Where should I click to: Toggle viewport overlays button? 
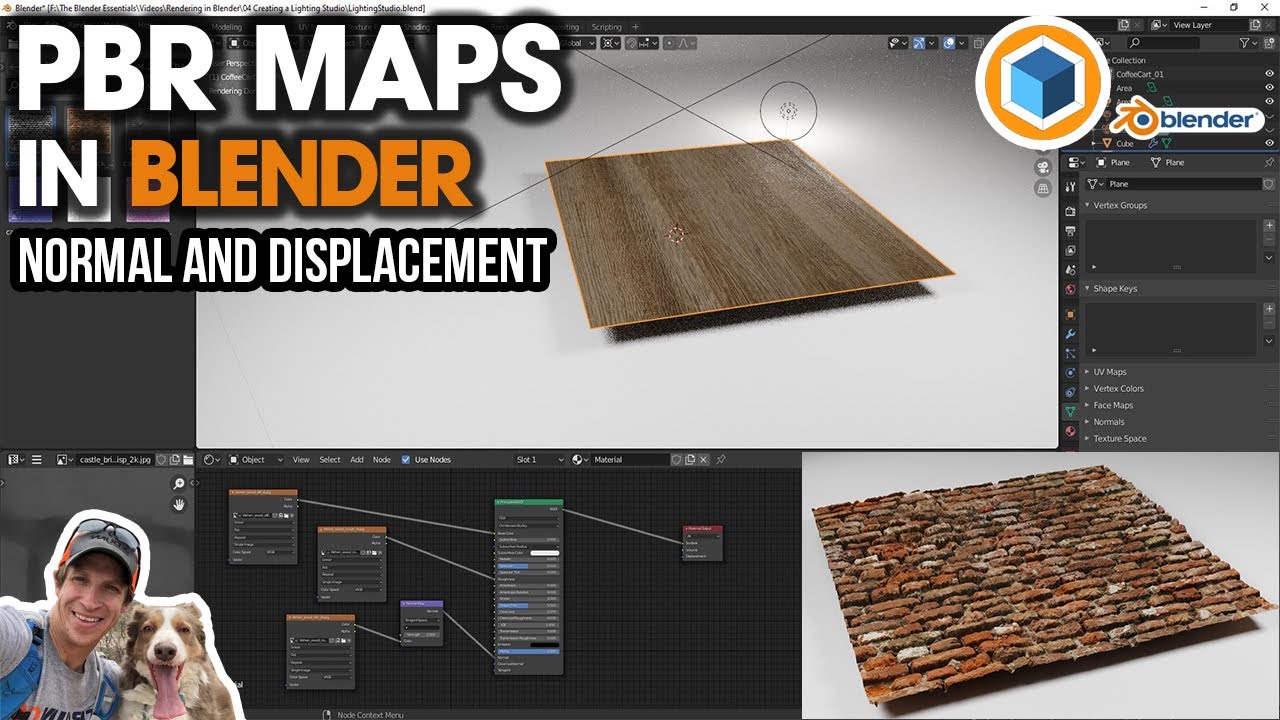tap(949, 43)
